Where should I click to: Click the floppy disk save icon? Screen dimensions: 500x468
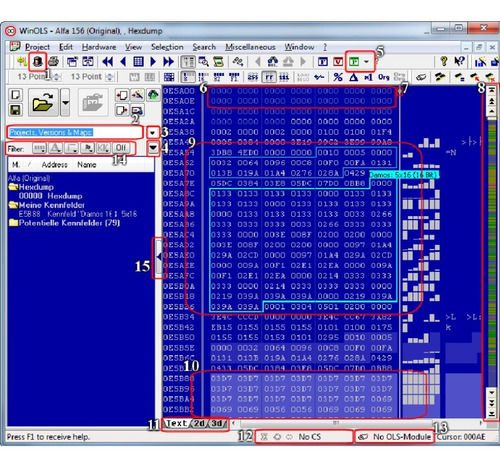tap(15, 110)
